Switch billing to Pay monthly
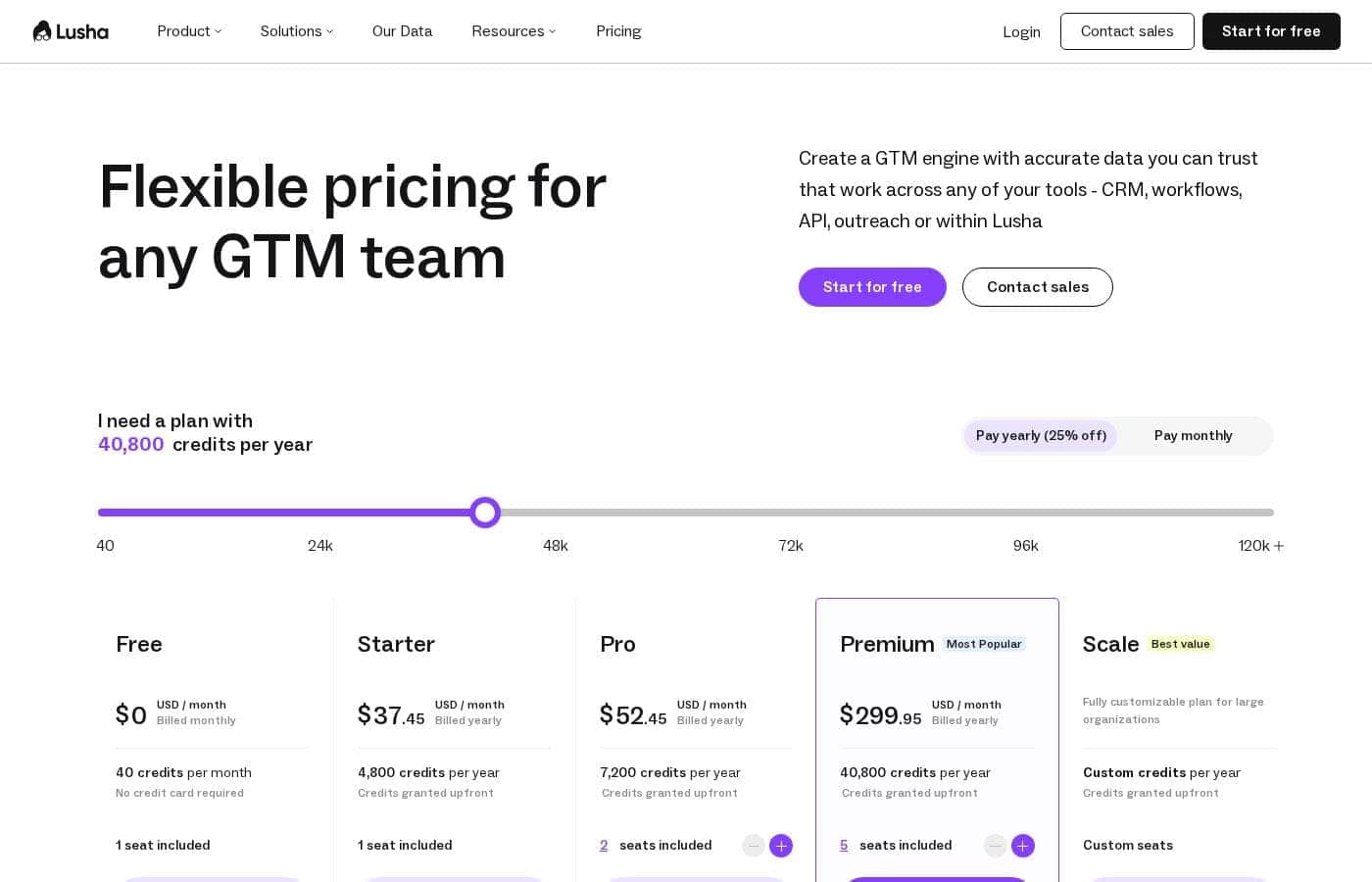 click(x=1193, y=436)
